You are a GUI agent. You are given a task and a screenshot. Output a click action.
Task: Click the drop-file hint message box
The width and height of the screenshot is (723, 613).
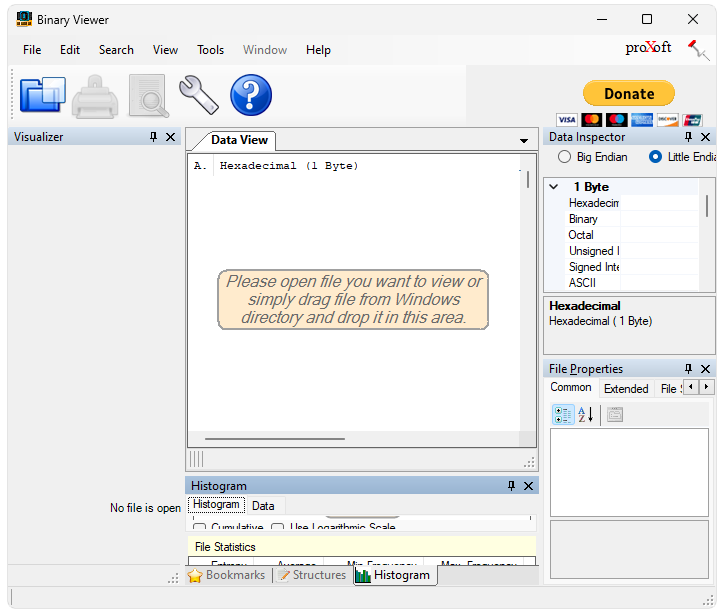[353, 300]
